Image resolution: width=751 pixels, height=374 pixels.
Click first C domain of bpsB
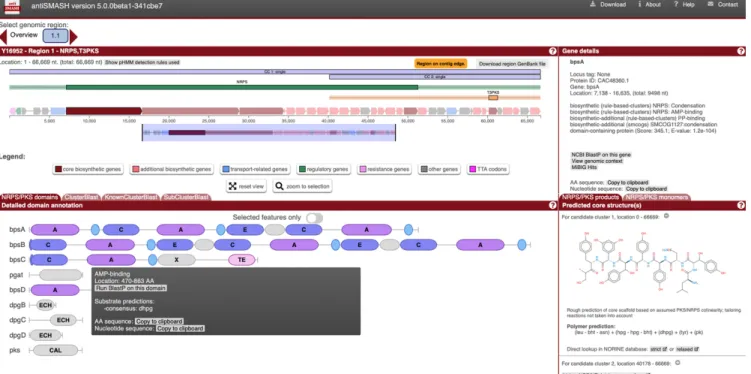[48, 245]
